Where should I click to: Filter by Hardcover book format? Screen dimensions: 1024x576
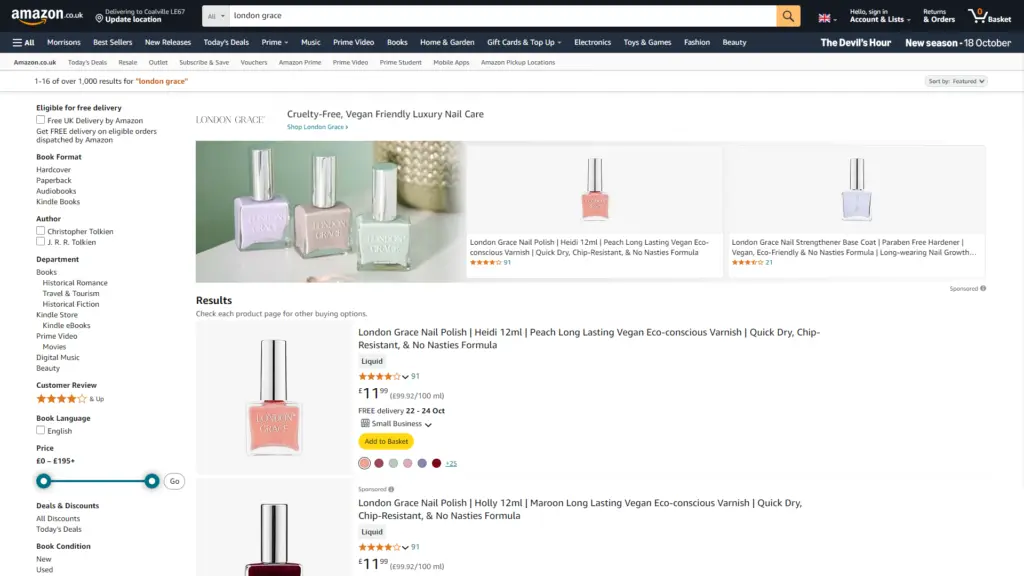pos(54,170)
